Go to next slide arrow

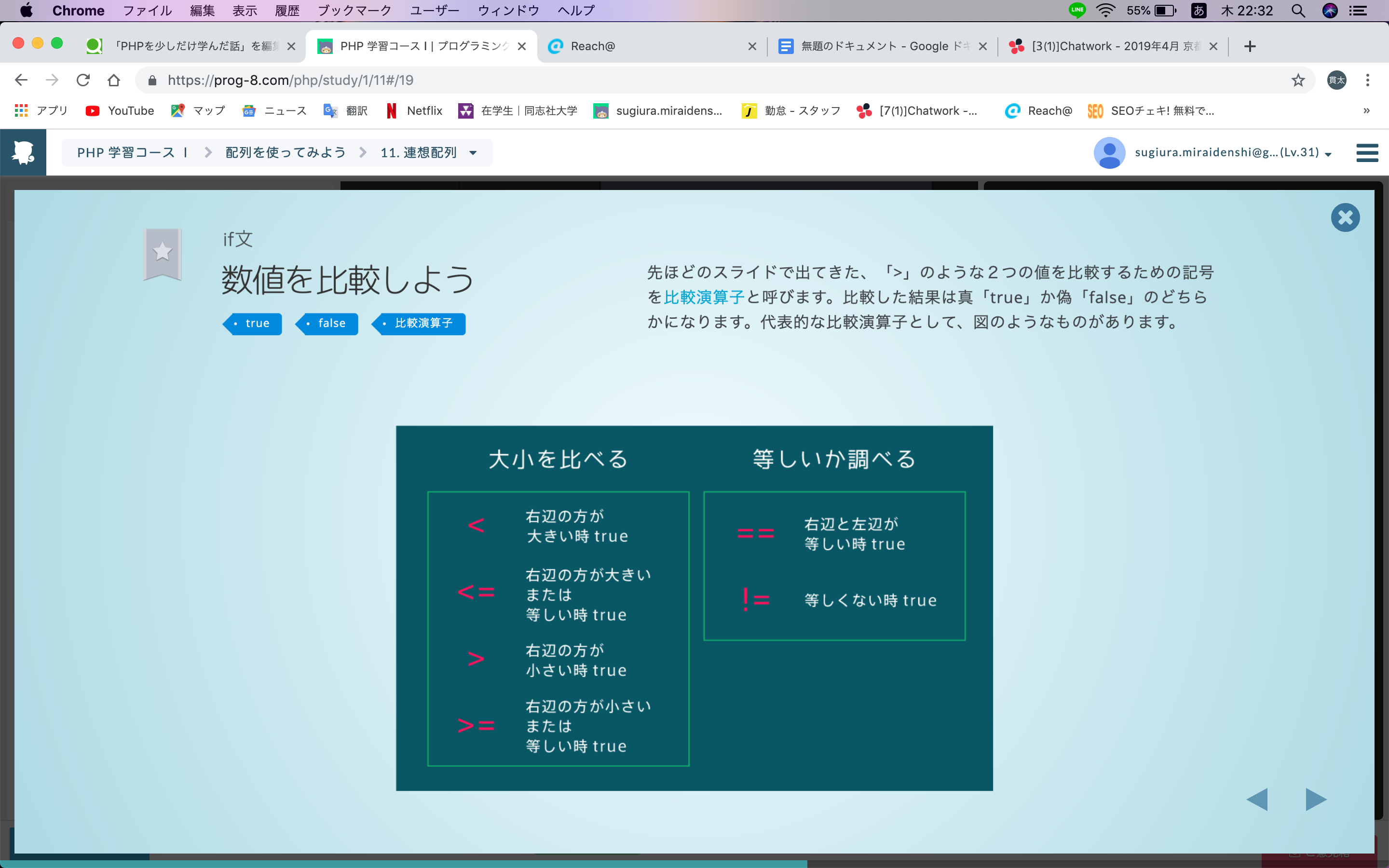pos(1316,799)
